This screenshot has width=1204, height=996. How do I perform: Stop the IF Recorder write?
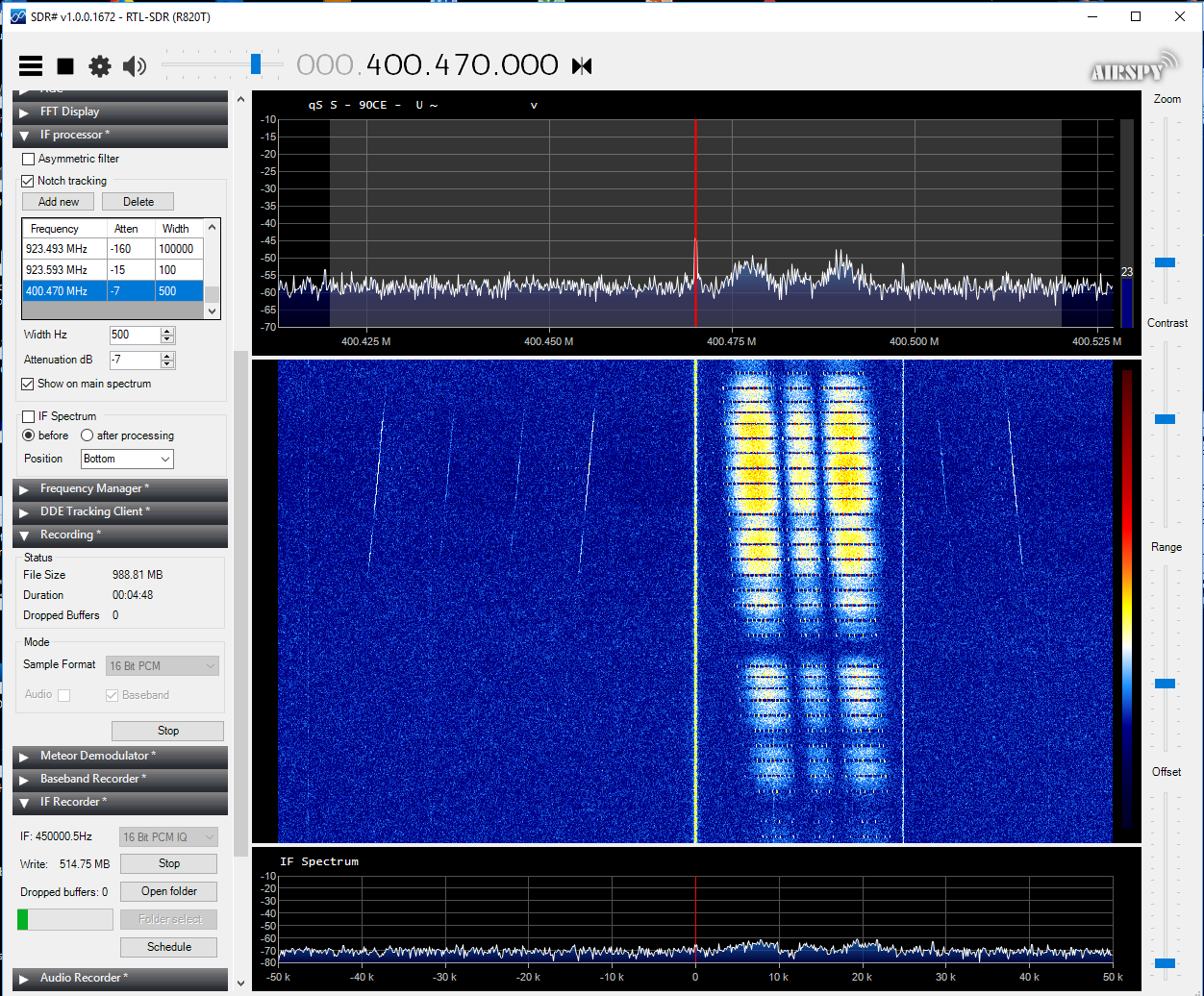pos(169,863)
